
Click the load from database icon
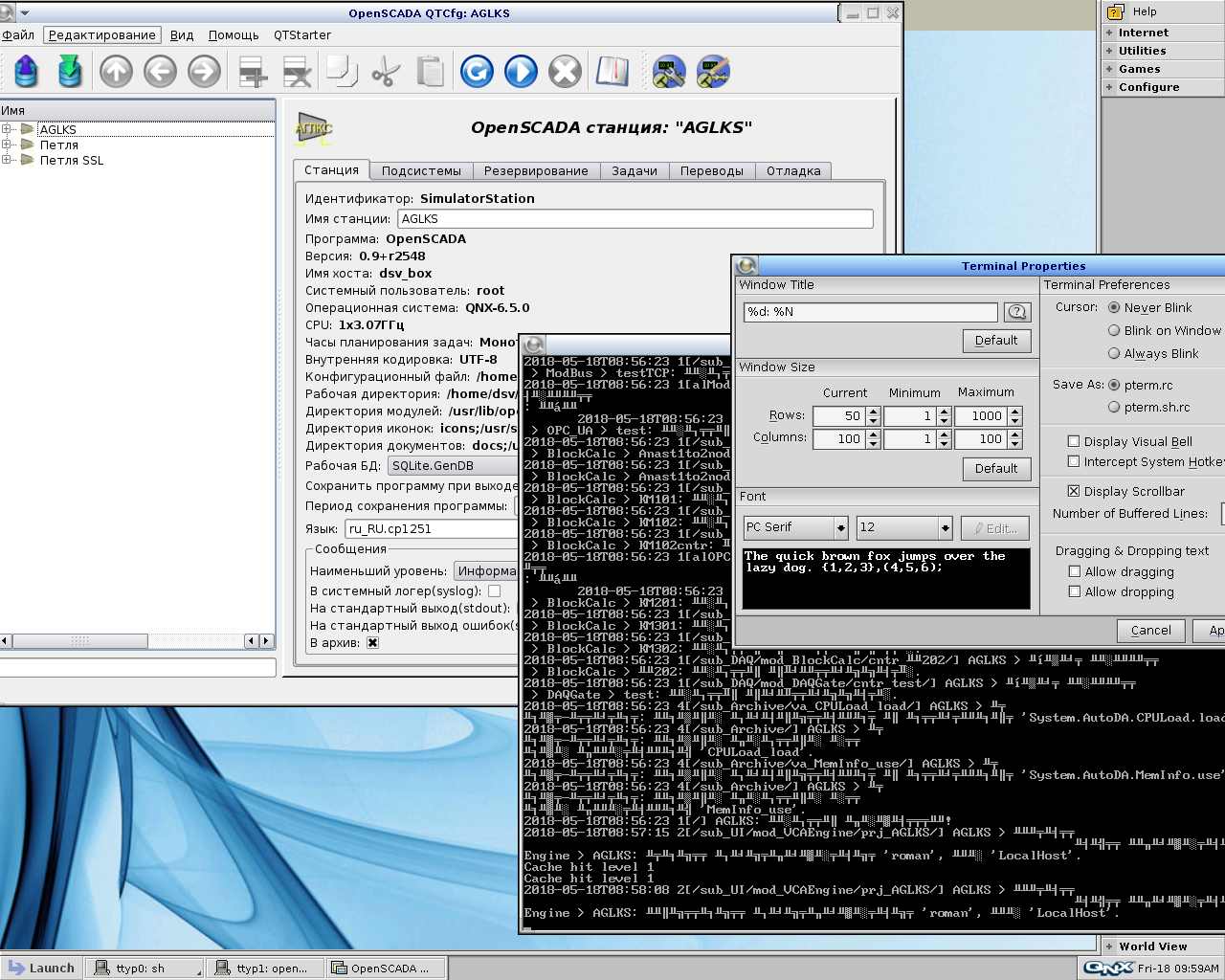[x=26, y=72]
